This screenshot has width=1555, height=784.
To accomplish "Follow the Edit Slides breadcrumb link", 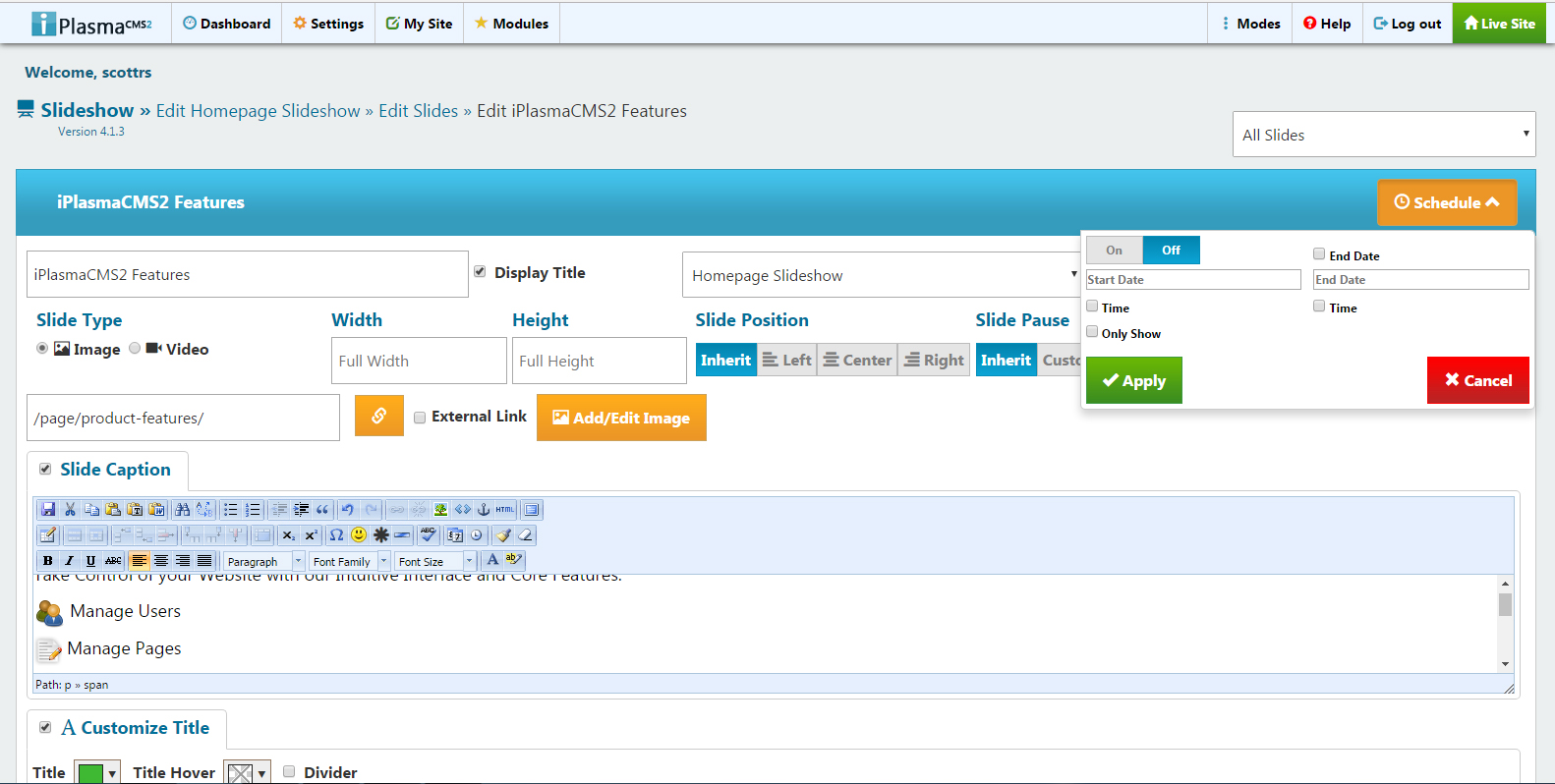I will click(419, 111).
